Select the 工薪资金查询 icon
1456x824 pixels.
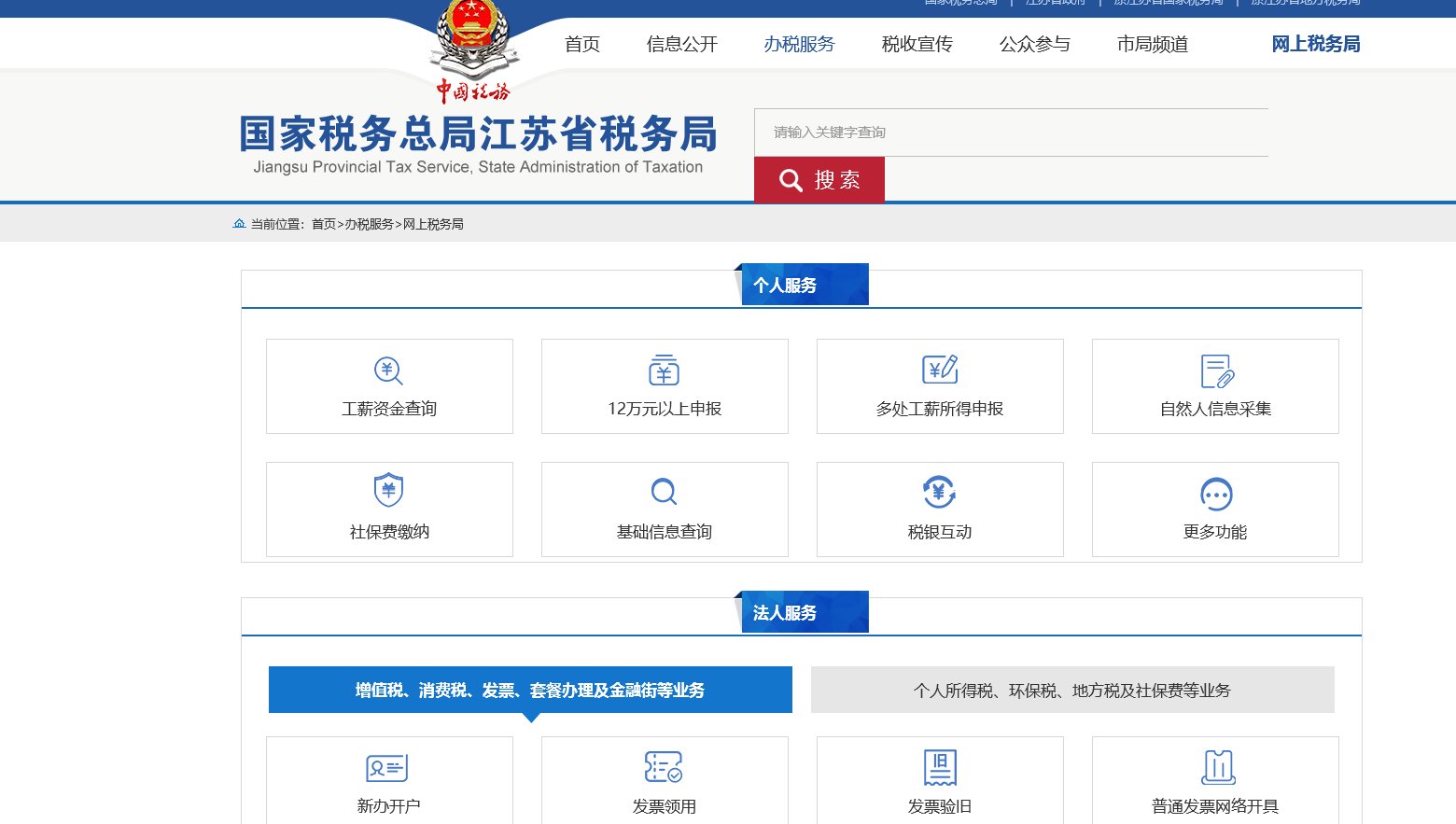[x=388, y=371]
